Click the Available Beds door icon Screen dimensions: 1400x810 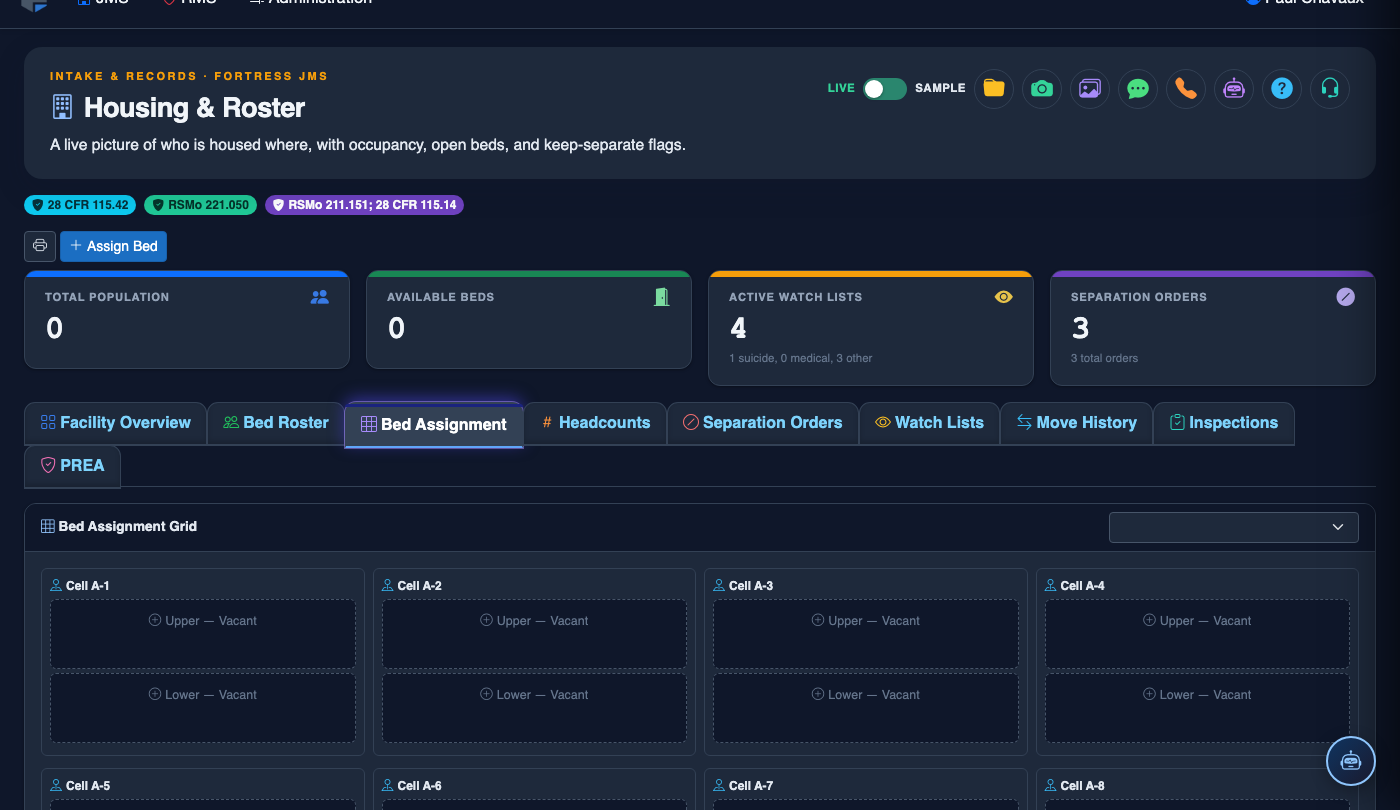pos(662,297)
